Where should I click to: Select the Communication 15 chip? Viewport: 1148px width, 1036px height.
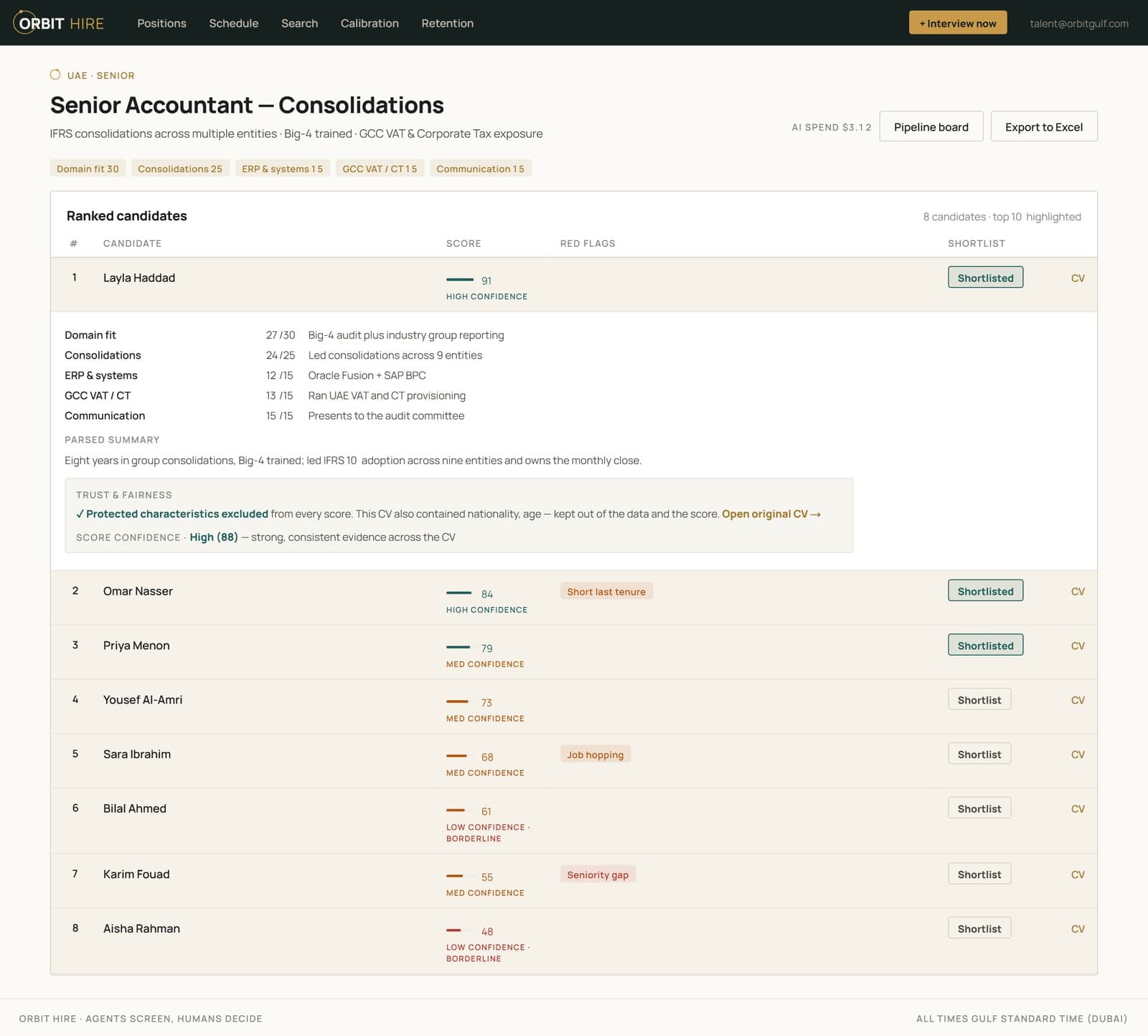pyautogui.click(x=480, y=169)
